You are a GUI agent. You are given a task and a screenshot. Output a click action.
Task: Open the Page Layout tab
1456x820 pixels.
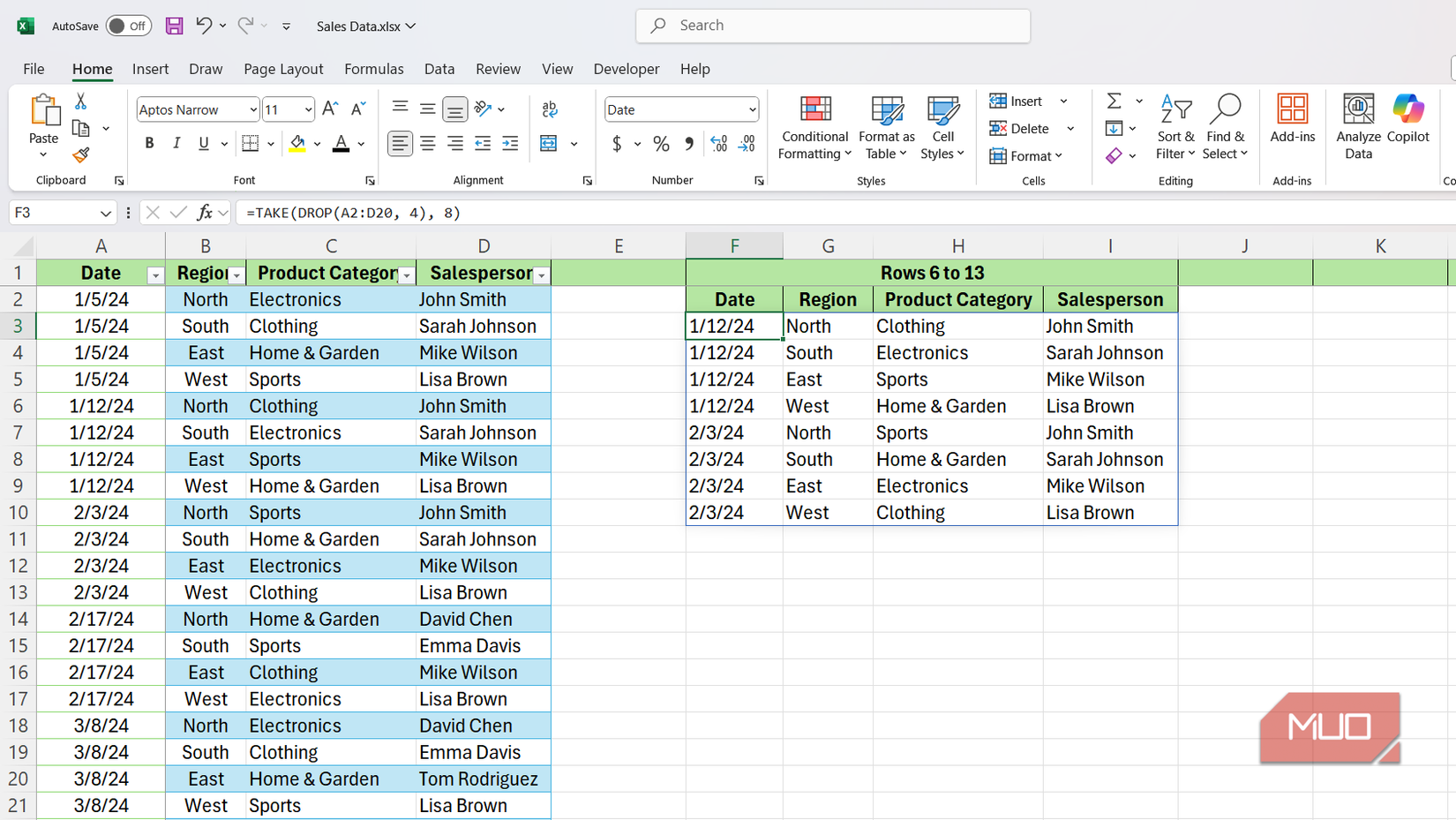(283, 69)
